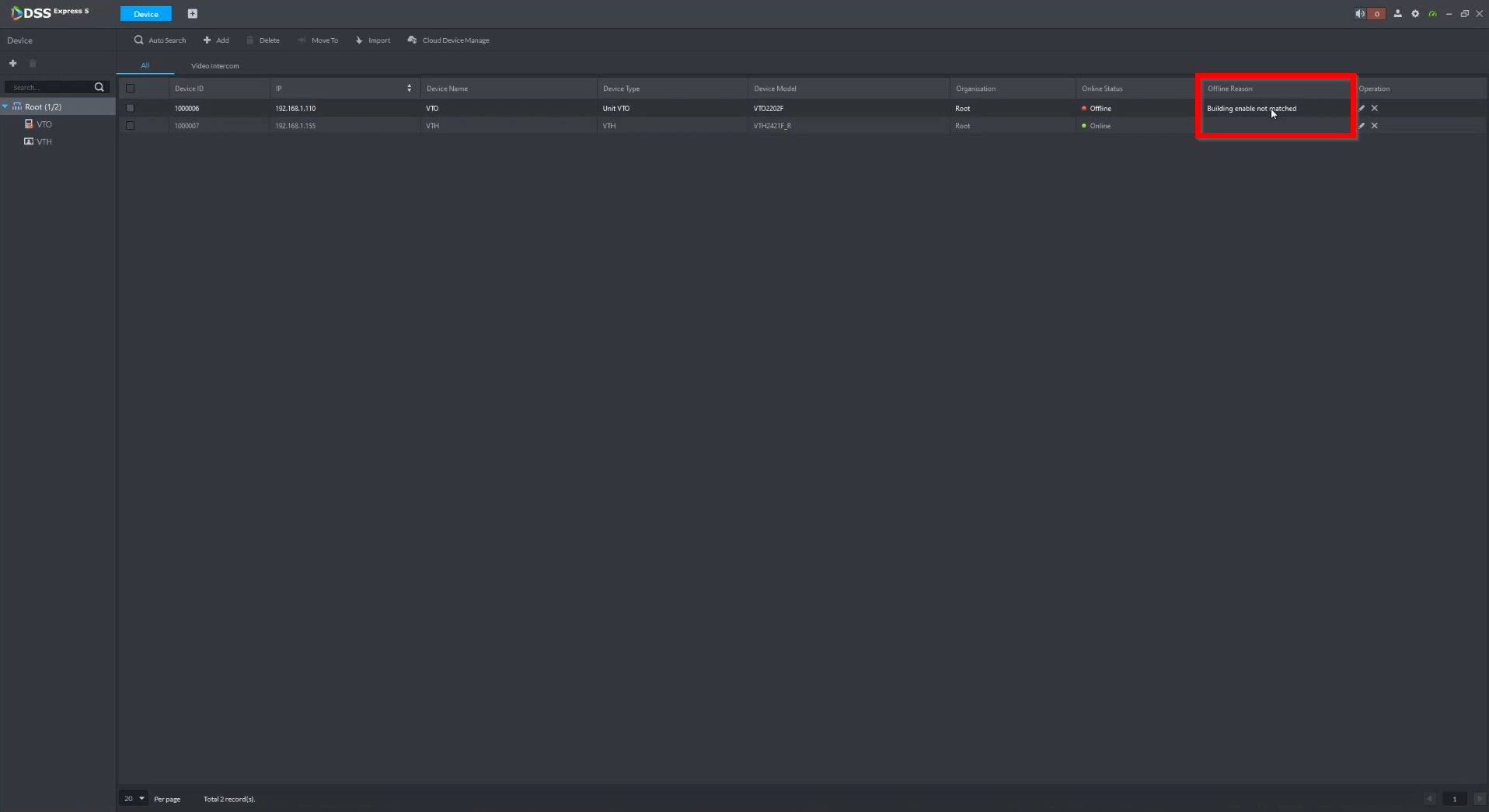
Task: Edit the offline VTO device with pencil icon
Action: coord(1362,108)
